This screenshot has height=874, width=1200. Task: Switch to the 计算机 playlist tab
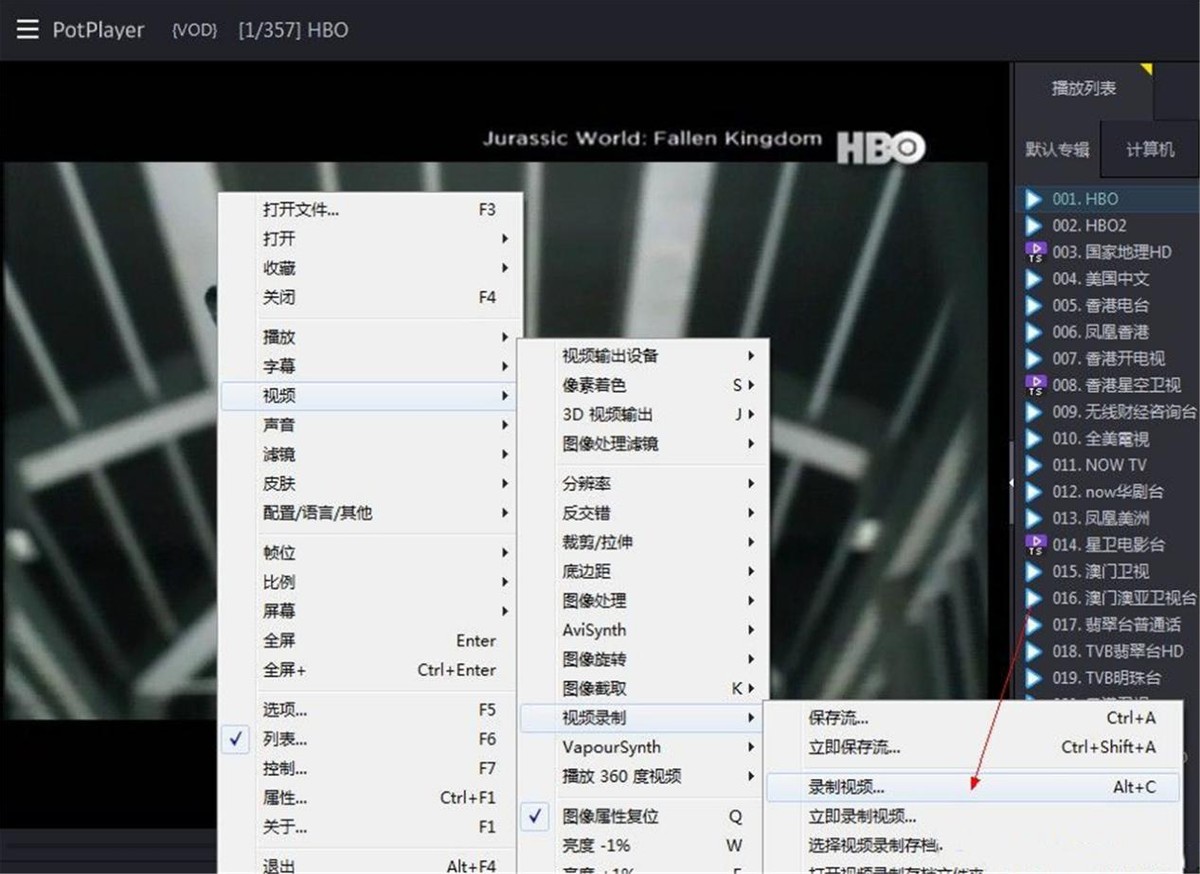(1150, 150)
